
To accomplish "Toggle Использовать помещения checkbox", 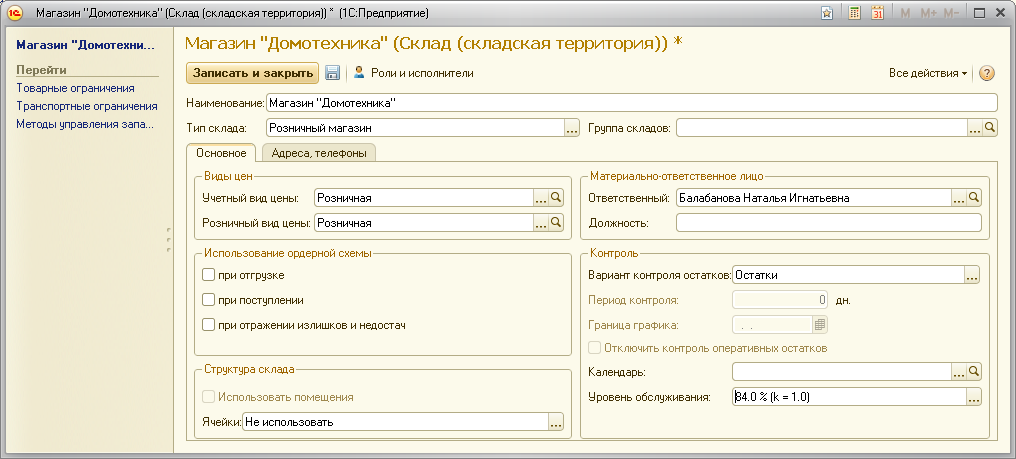I will pyautogui.click(x=208, y=396).
